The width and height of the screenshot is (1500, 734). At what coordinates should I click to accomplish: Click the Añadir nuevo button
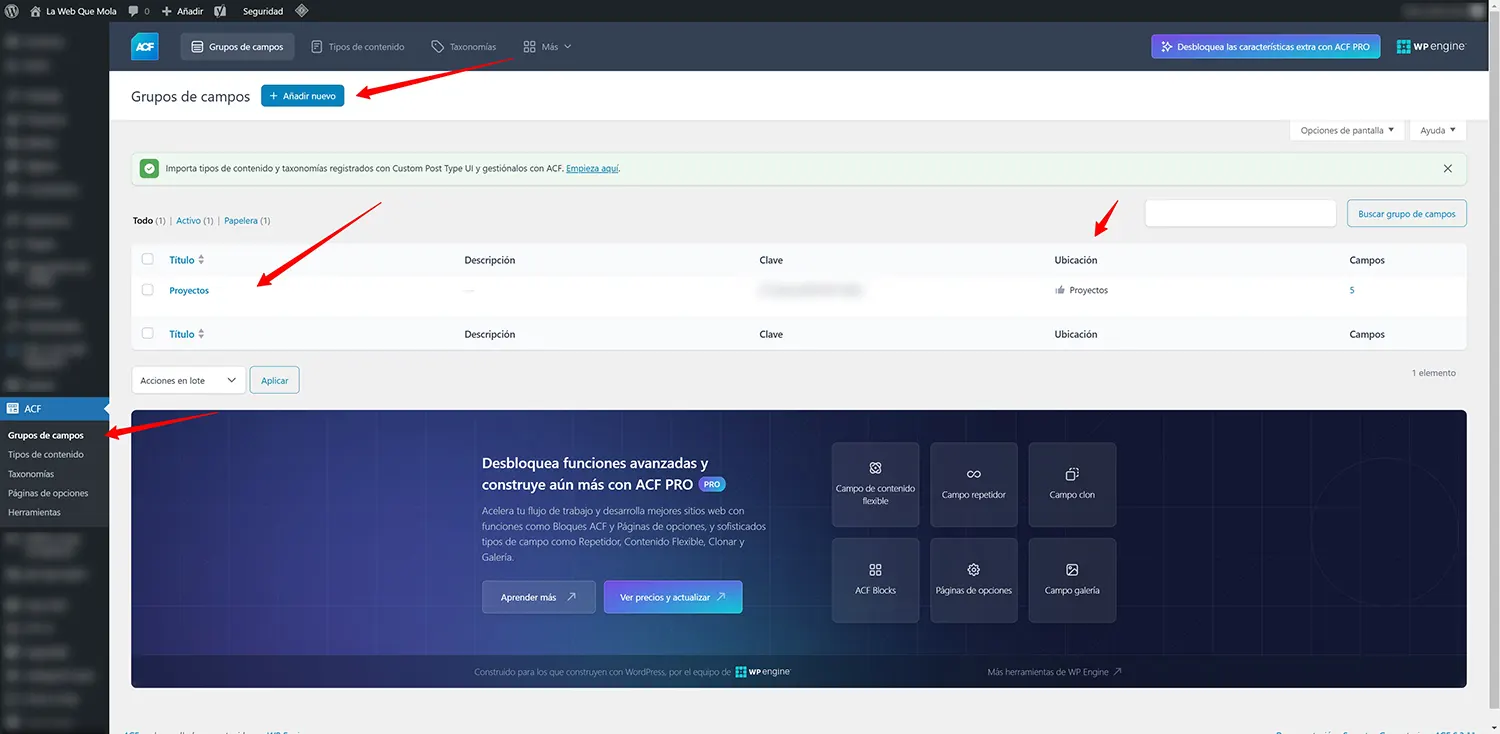[302, 95]
